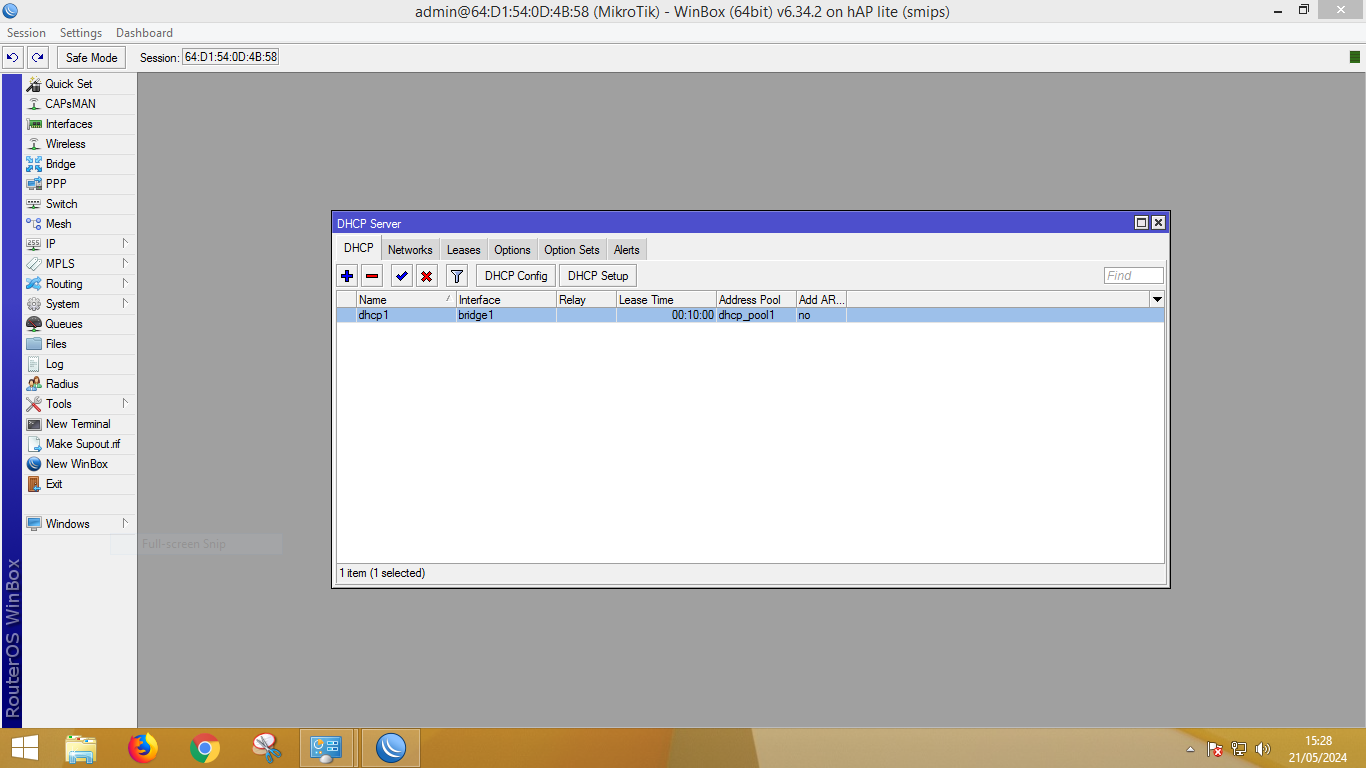Viewport: 1366px width, 768px height.
Task: Switch to the Leases tab
Action: click(x=463, y=250)
